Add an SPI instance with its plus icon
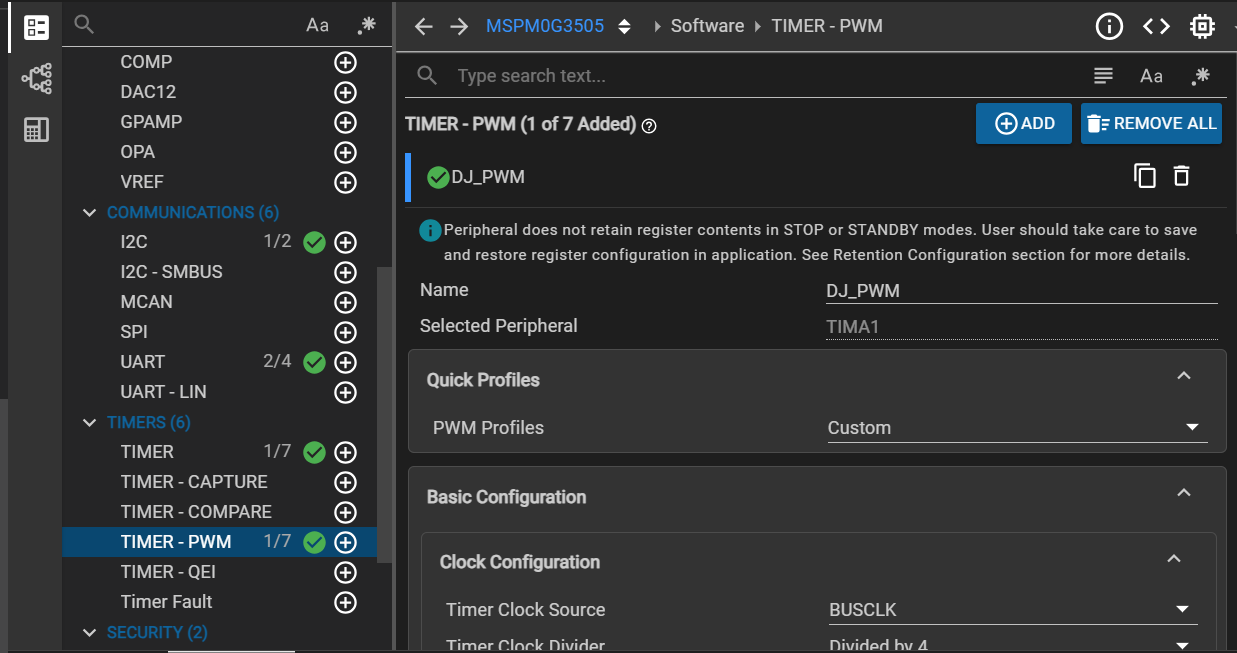Image resolution: width=1237 pixels, height=653 pixels. (x=345, y=332)
